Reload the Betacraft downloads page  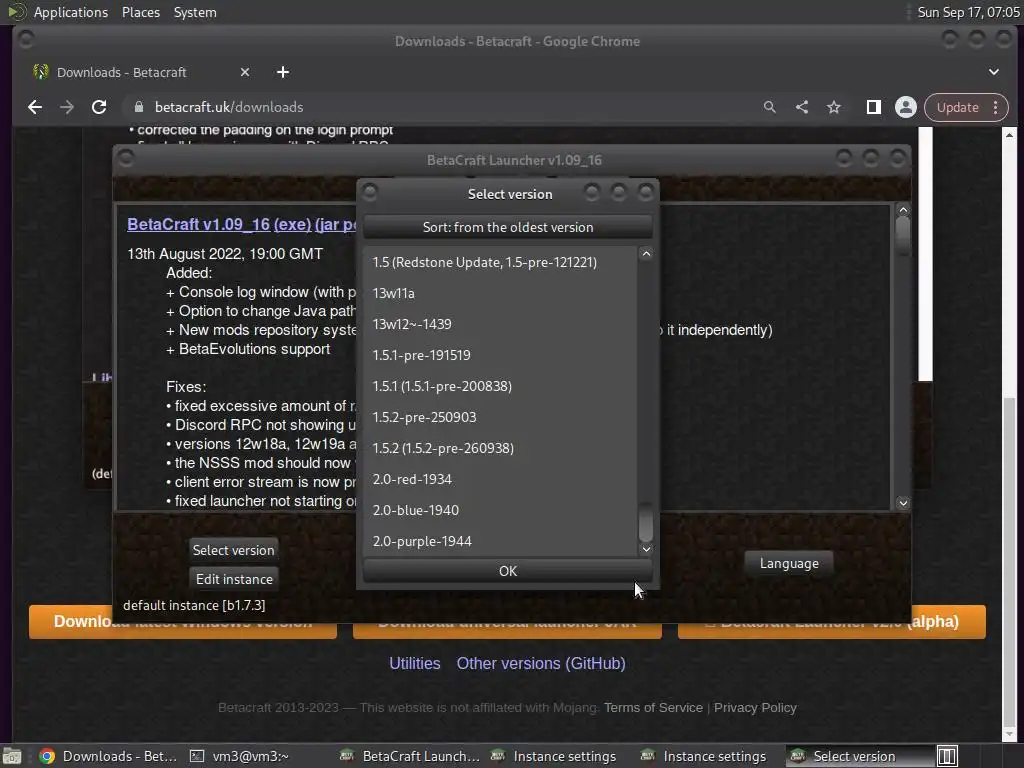99,107
